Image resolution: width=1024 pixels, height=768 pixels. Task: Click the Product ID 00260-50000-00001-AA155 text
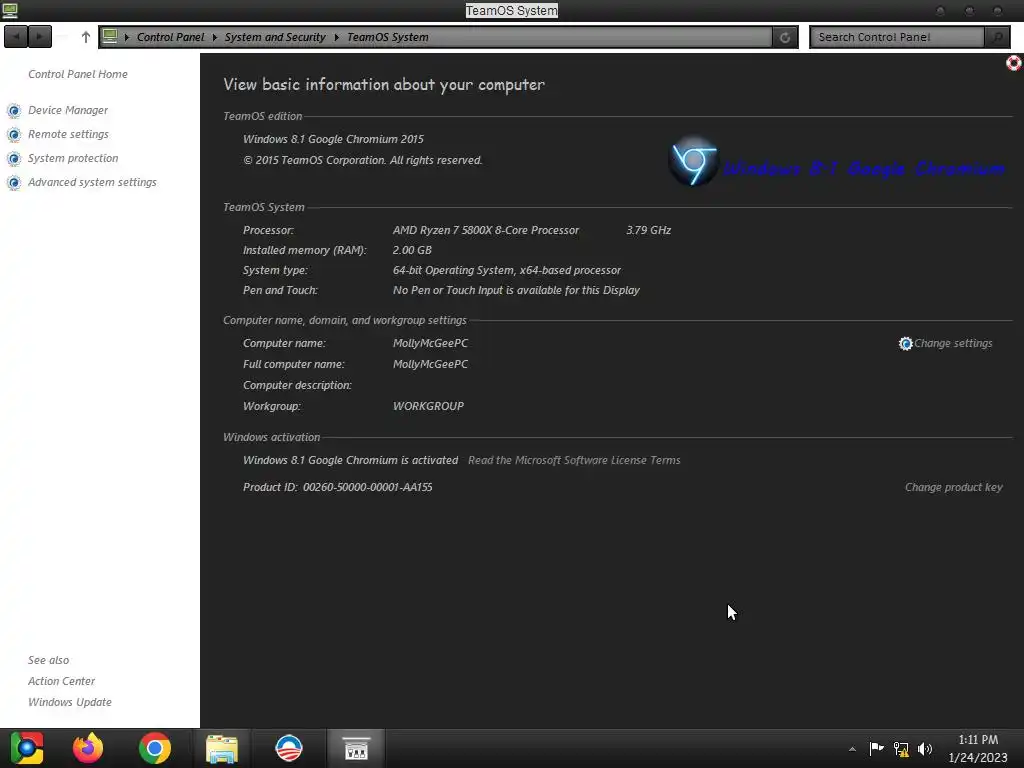(x=338, y=487)
